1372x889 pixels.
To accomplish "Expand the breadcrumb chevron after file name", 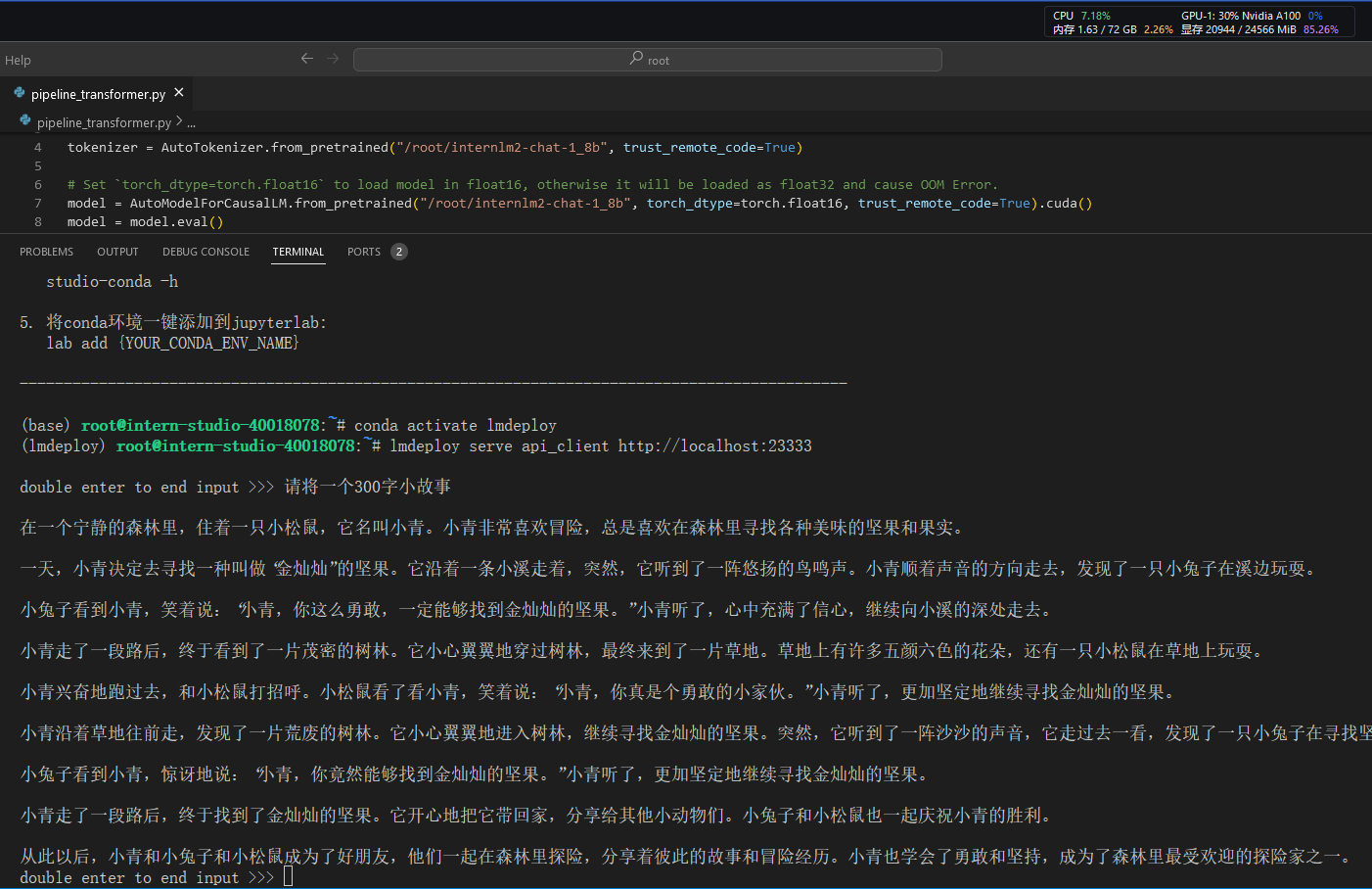I will (179, 121).
